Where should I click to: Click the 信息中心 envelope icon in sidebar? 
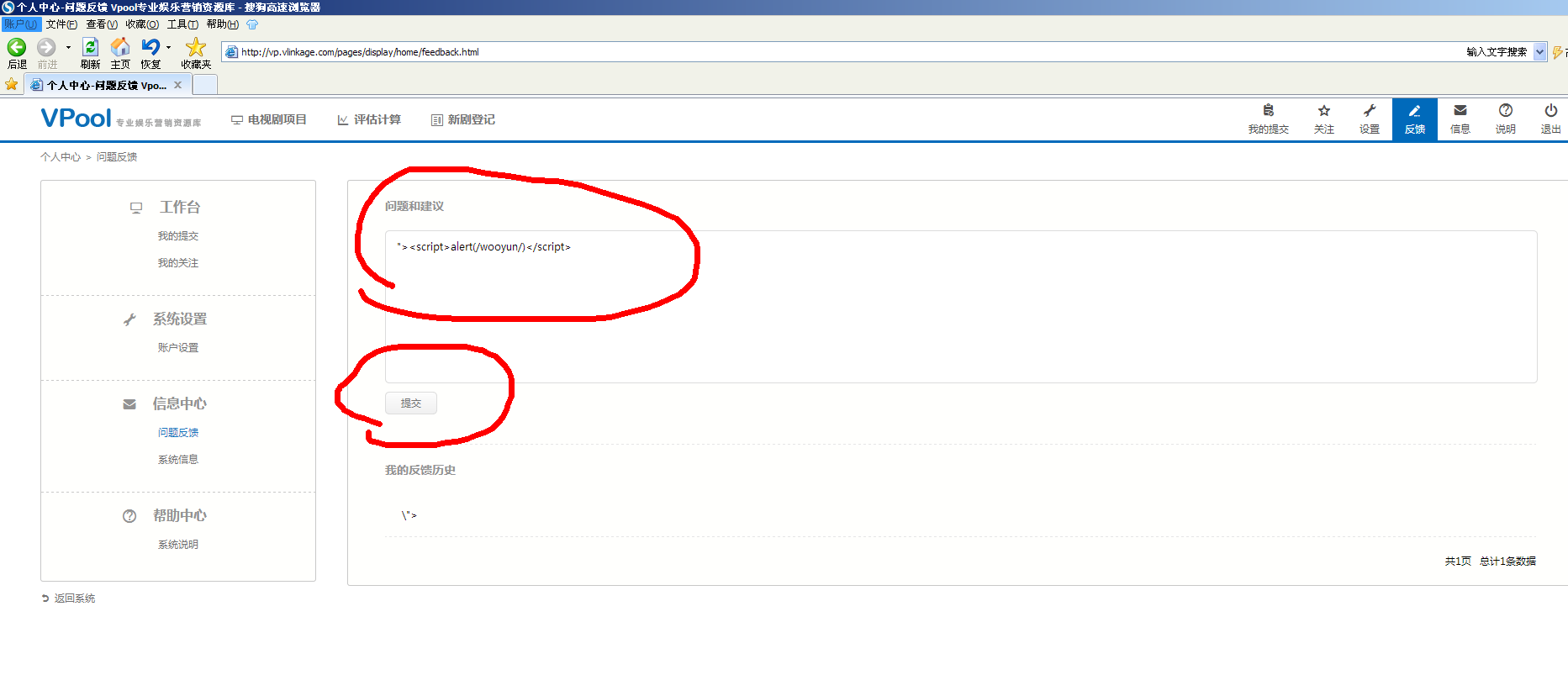(x=129, y=404)
